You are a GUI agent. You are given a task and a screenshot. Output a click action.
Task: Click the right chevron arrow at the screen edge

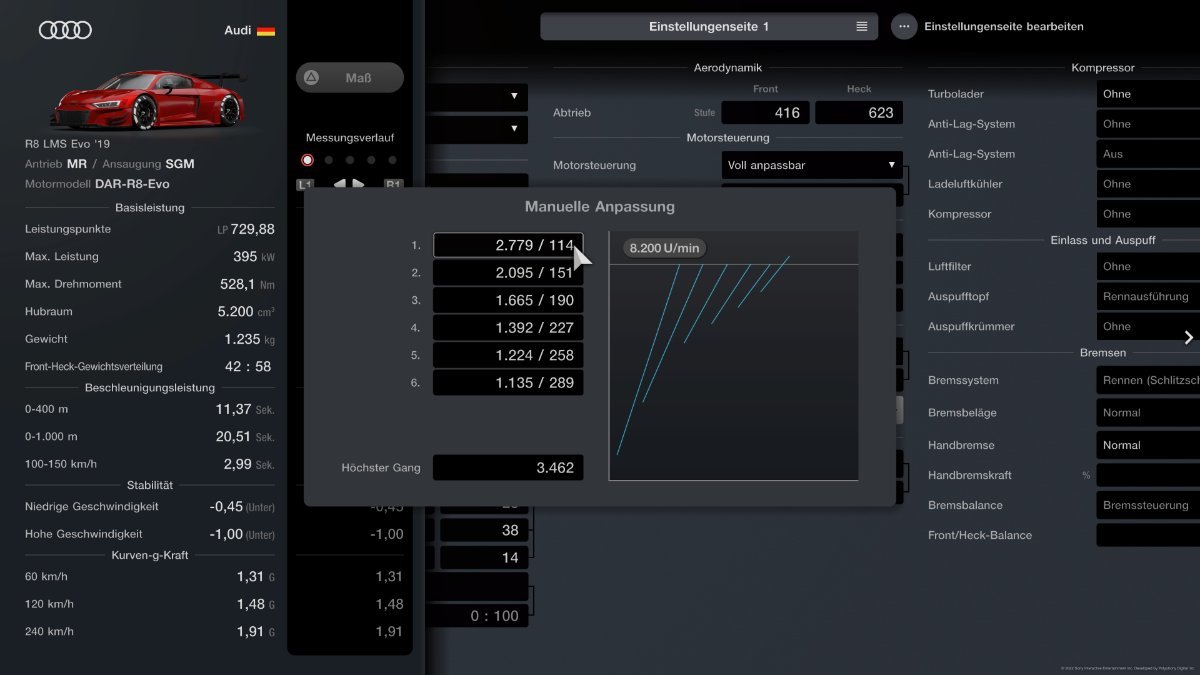(1188, 337)
